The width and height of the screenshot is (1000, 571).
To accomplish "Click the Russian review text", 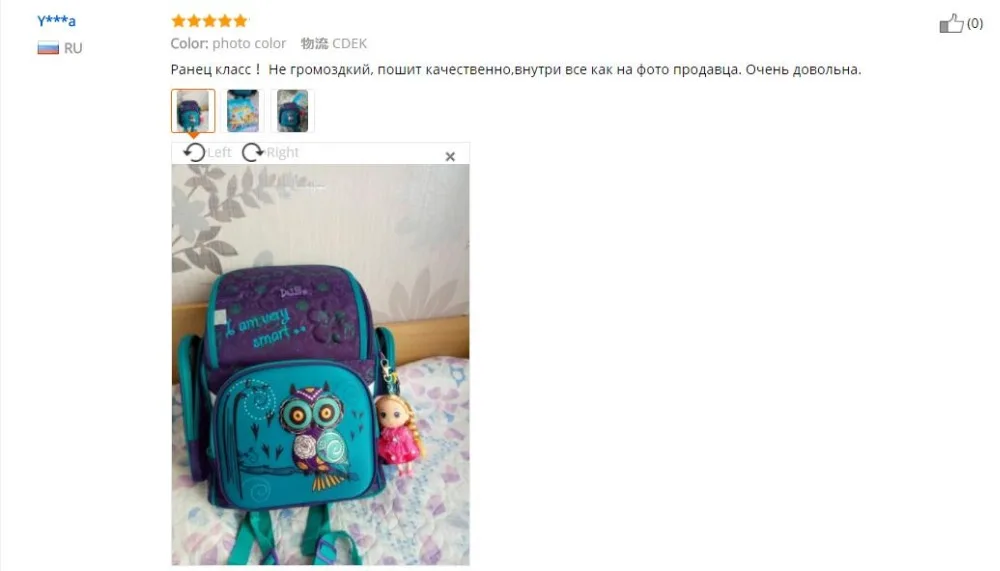I will coord(515,70).
